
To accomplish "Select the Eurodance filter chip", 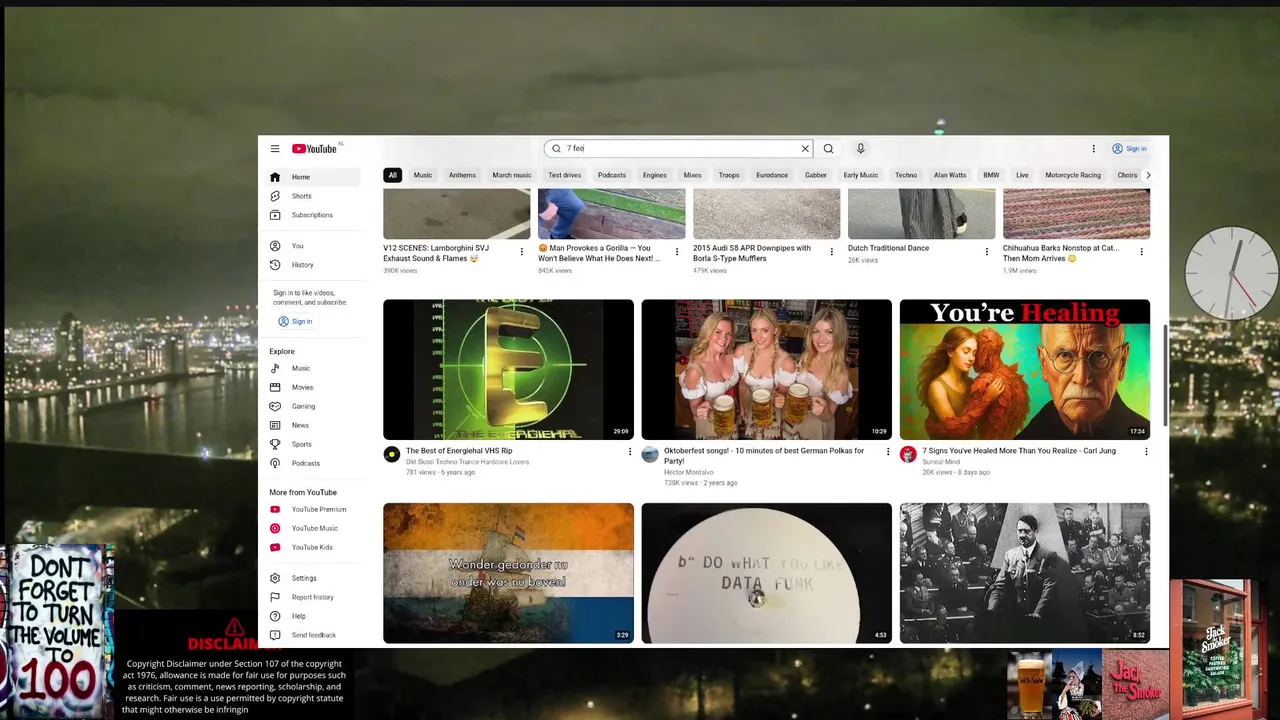I will coord(772,175).
